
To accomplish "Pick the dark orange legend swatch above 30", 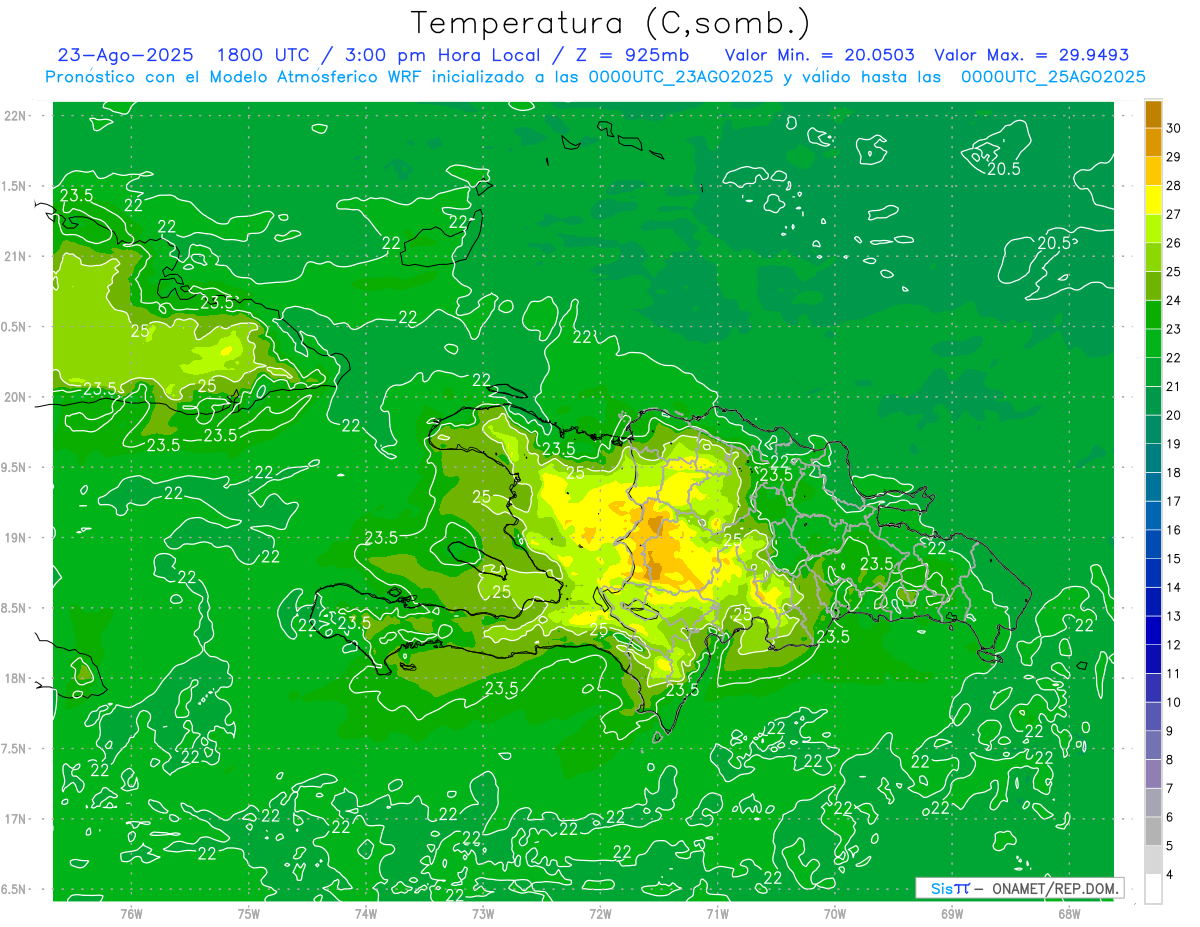I will 1153,113.
